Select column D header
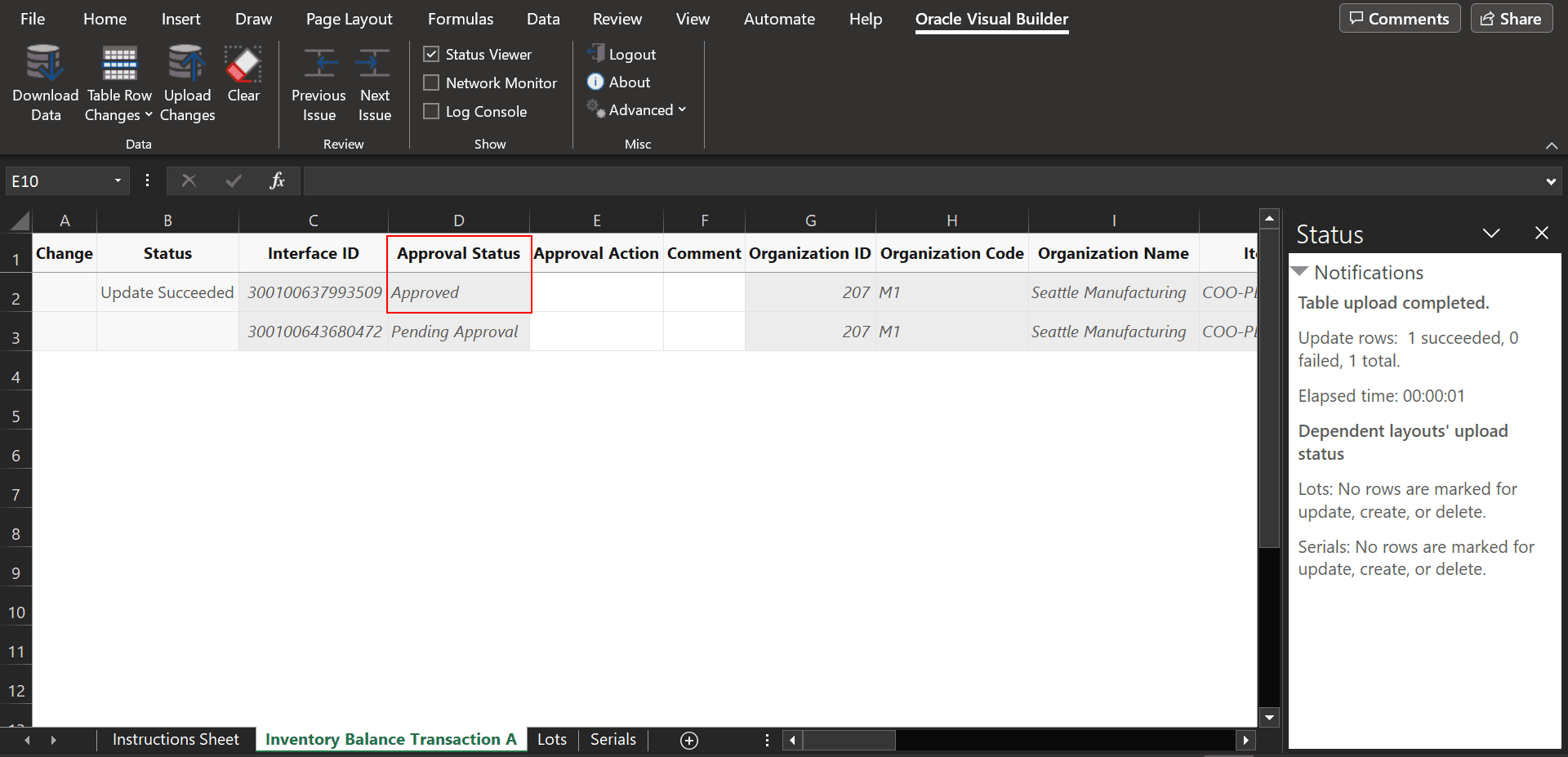The width and height of the screenshot is (1568, 757). click(x=459, y=220)
